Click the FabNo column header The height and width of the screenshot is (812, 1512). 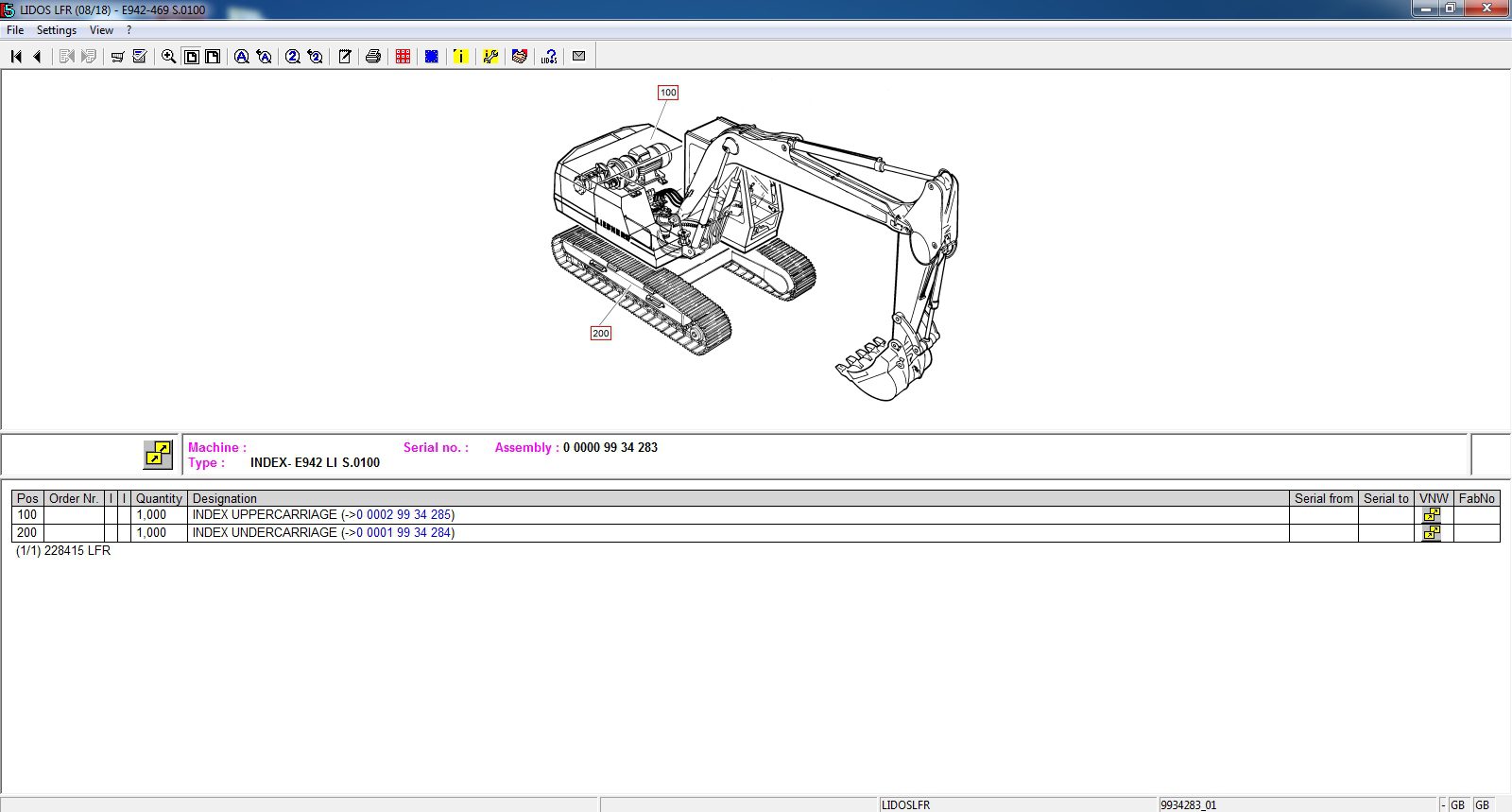pos(1477,498)
